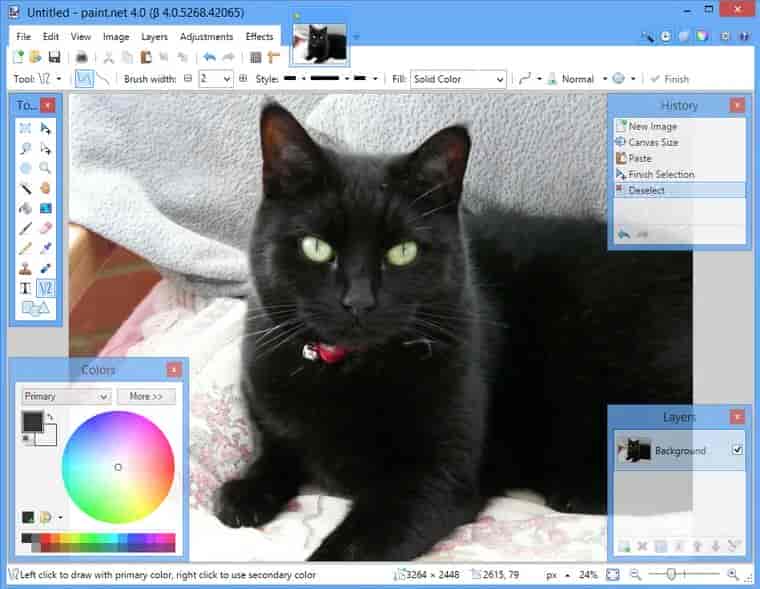Open the Fill Solid Color dropdown

coord(458,79)
